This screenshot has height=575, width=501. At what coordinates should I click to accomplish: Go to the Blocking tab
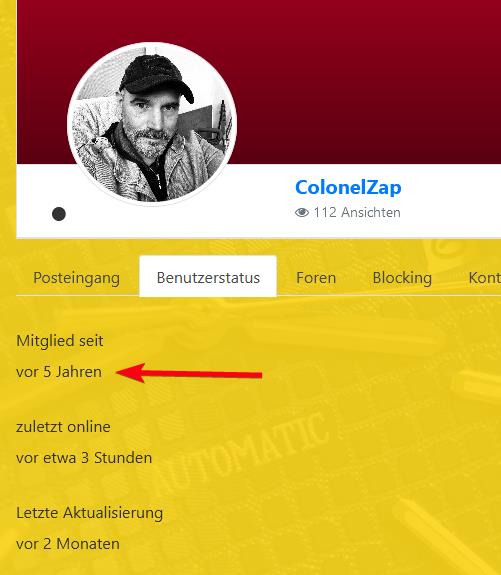[x=402, y=278]
